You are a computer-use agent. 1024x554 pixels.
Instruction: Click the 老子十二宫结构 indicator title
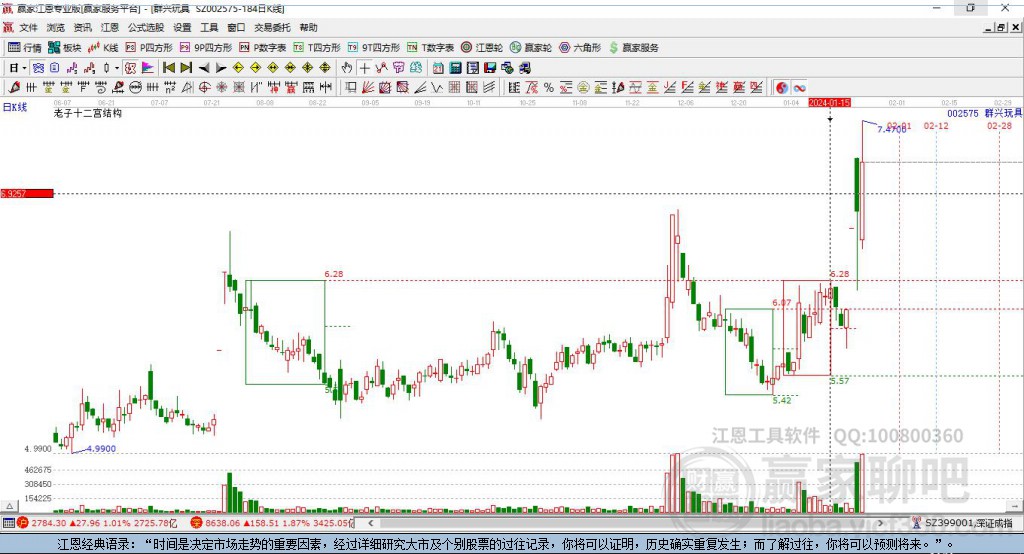[x=88, y=113]
